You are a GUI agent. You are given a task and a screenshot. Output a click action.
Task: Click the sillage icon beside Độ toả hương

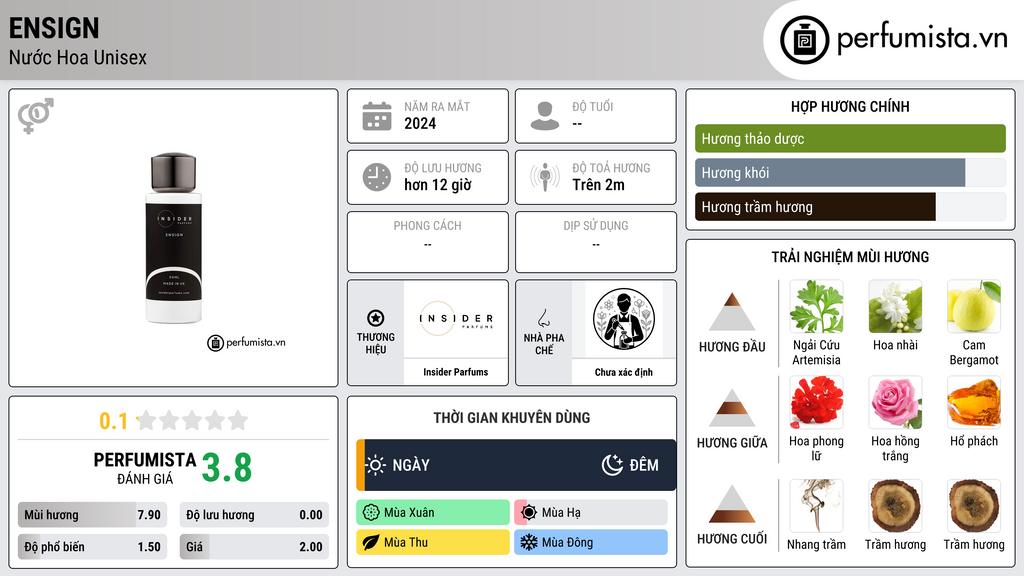pyautogui.click(x=545, y=177)
